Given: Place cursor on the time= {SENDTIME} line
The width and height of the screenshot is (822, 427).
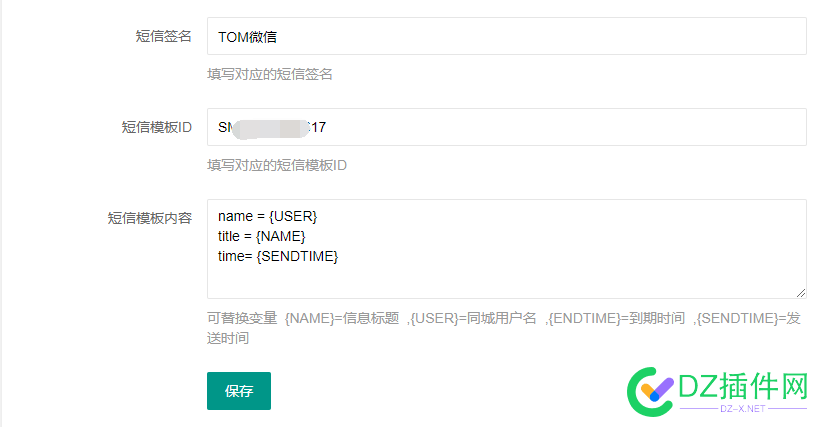Looking at the screenshot, I should tap(278, 256).
